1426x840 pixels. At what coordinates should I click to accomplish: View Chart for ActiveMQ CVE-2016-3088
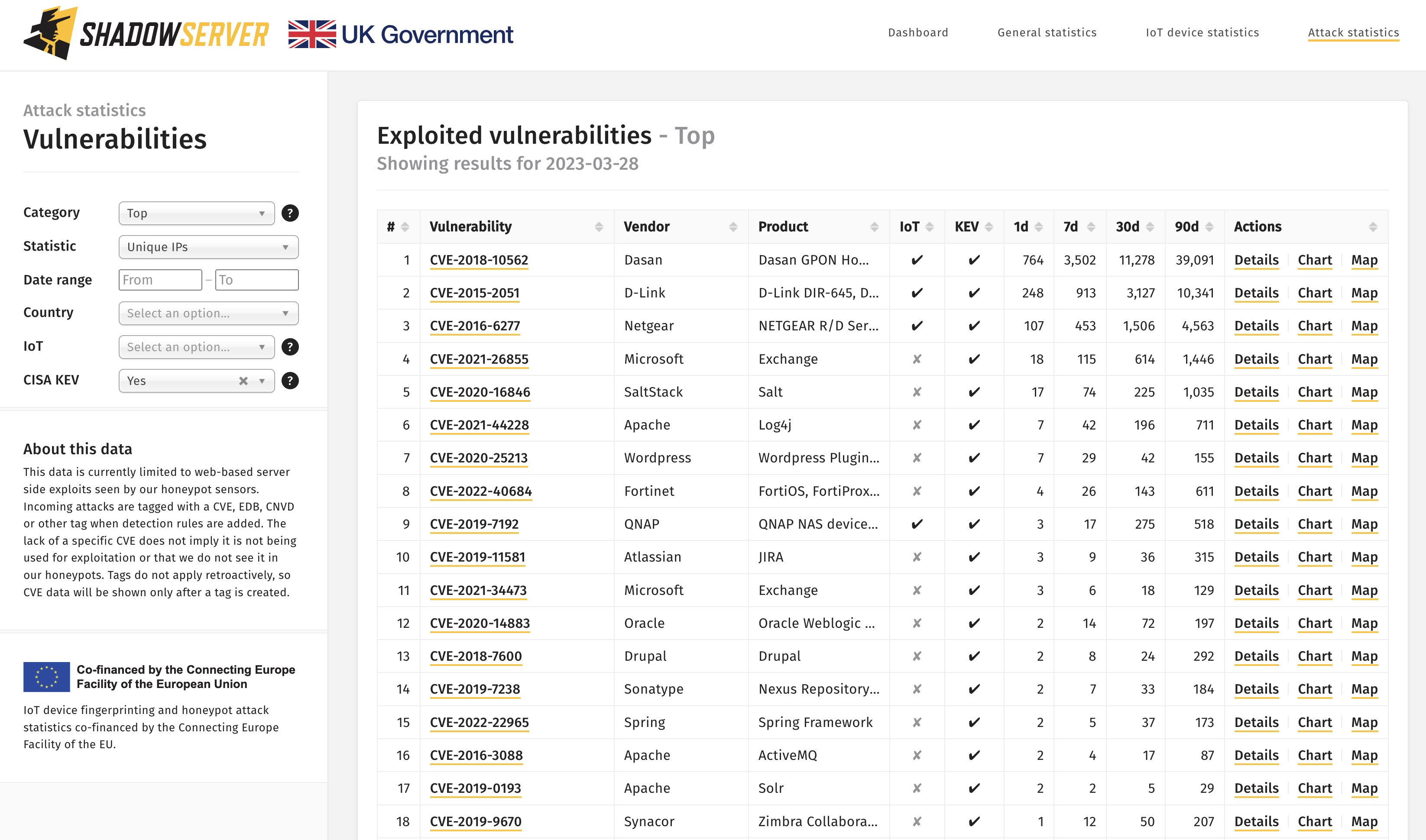pos(1315,755)
